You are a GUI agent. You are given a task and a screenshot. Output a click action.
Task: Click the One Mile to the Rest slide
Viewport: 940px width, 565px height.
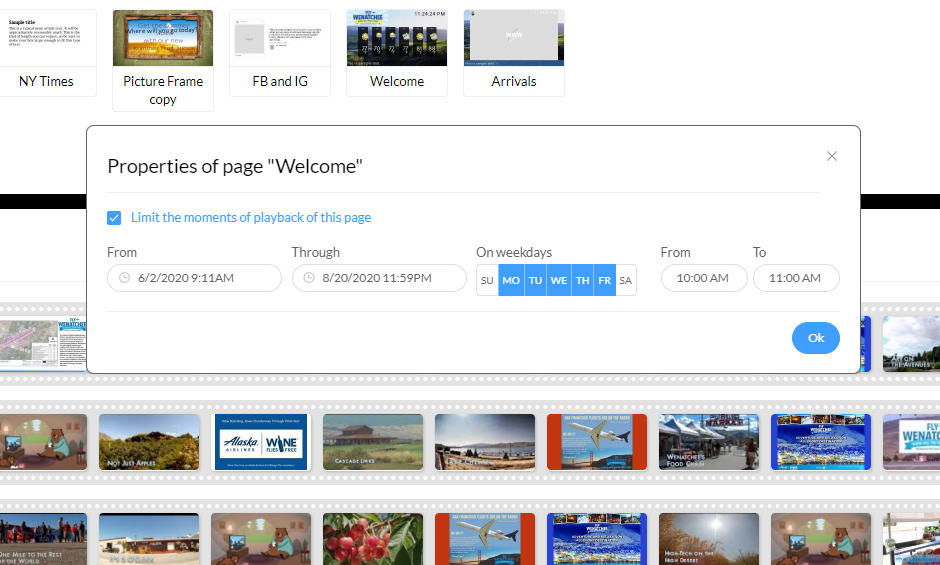tap(43, 539)
